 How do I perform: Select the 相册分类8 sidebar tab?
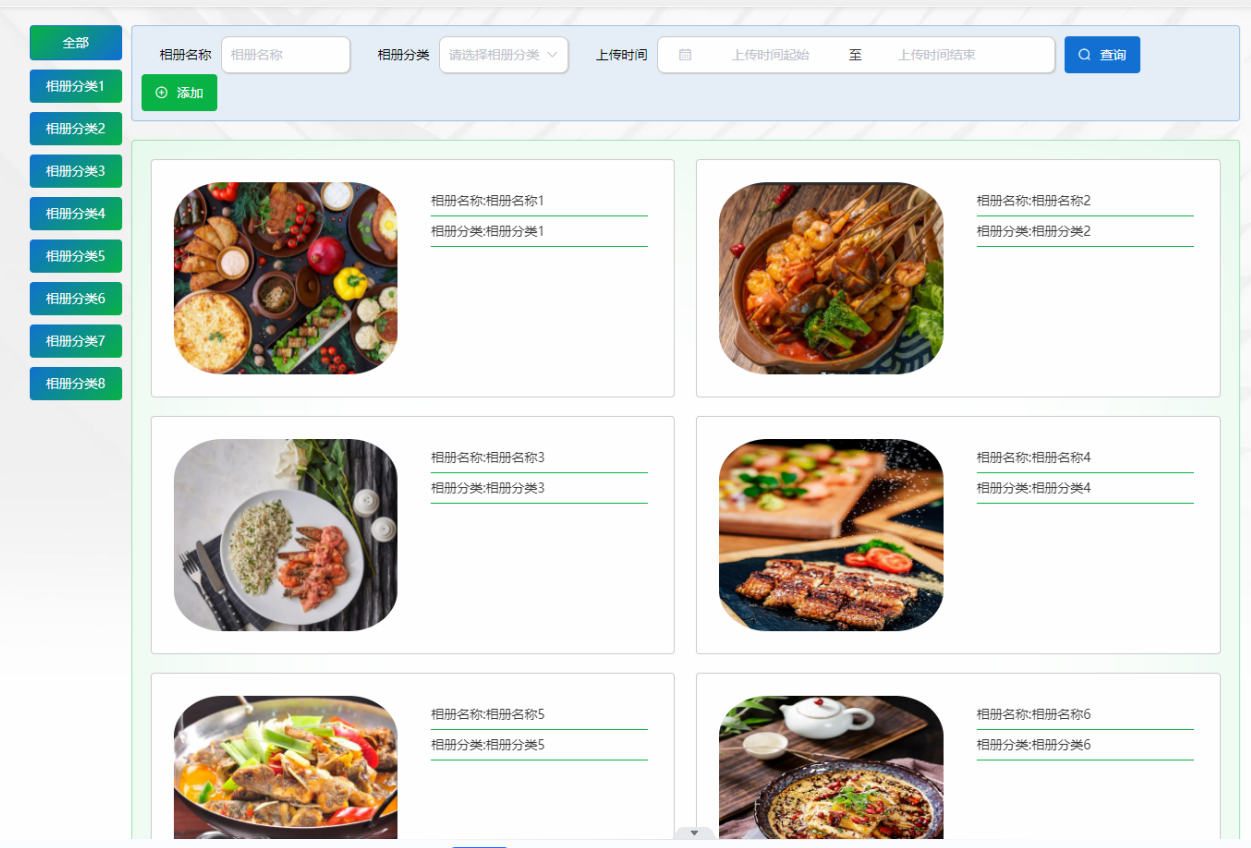[x=76, y=383]
